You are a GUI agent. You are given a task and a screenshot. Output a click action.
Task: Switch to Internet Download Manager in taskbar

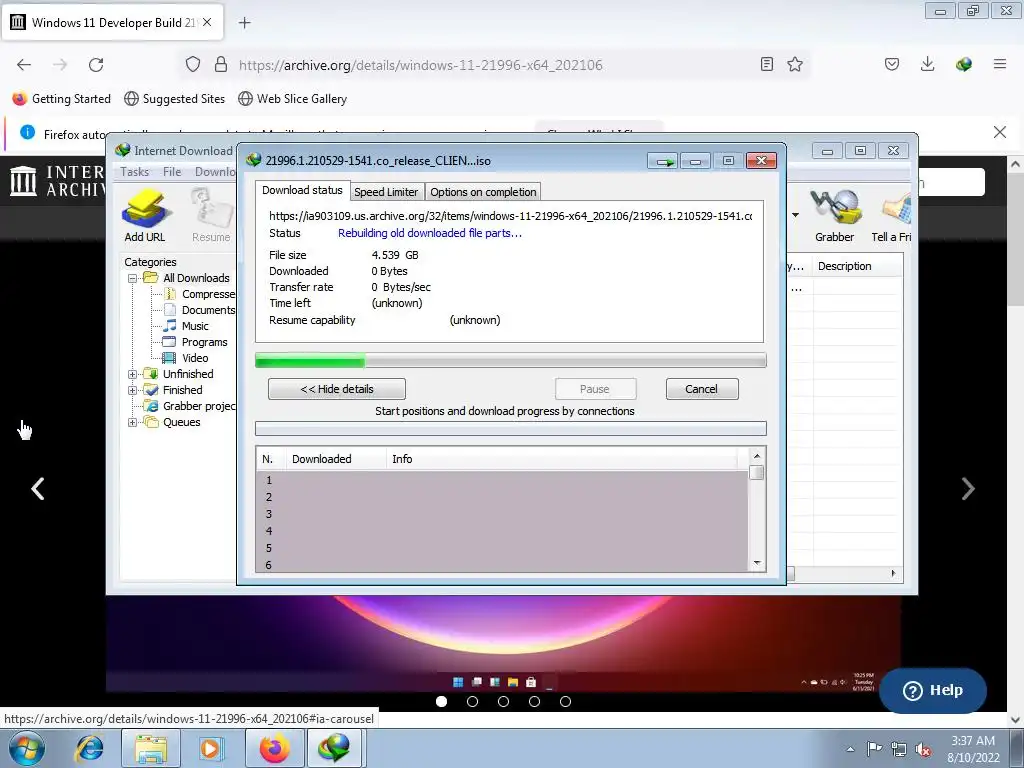(x=334, y=748)
